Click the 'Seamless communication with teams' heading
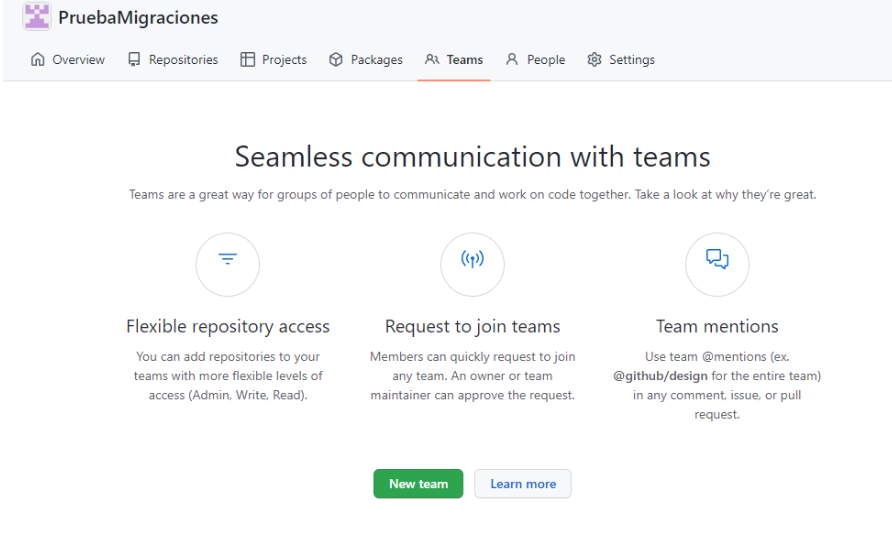 (x=472, y=157)
